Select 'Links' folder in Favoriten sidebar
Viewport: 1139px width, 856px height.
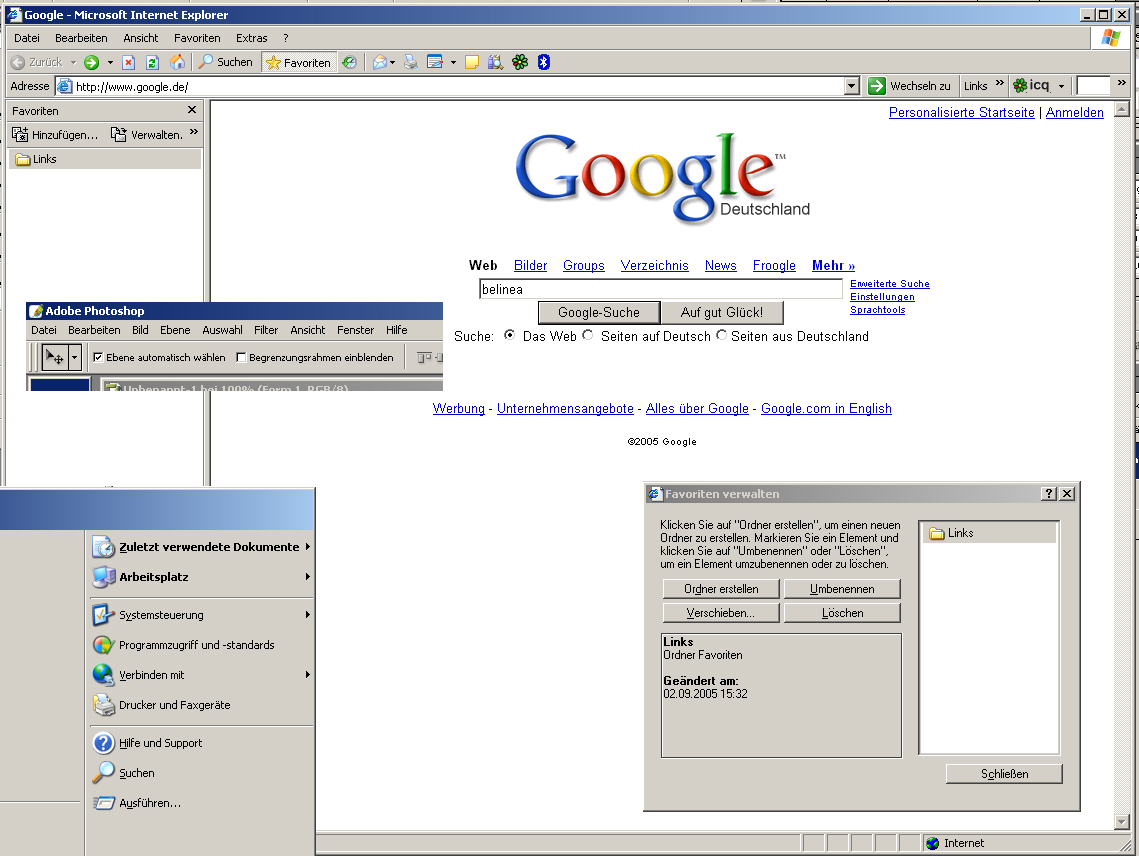point(45,159)
